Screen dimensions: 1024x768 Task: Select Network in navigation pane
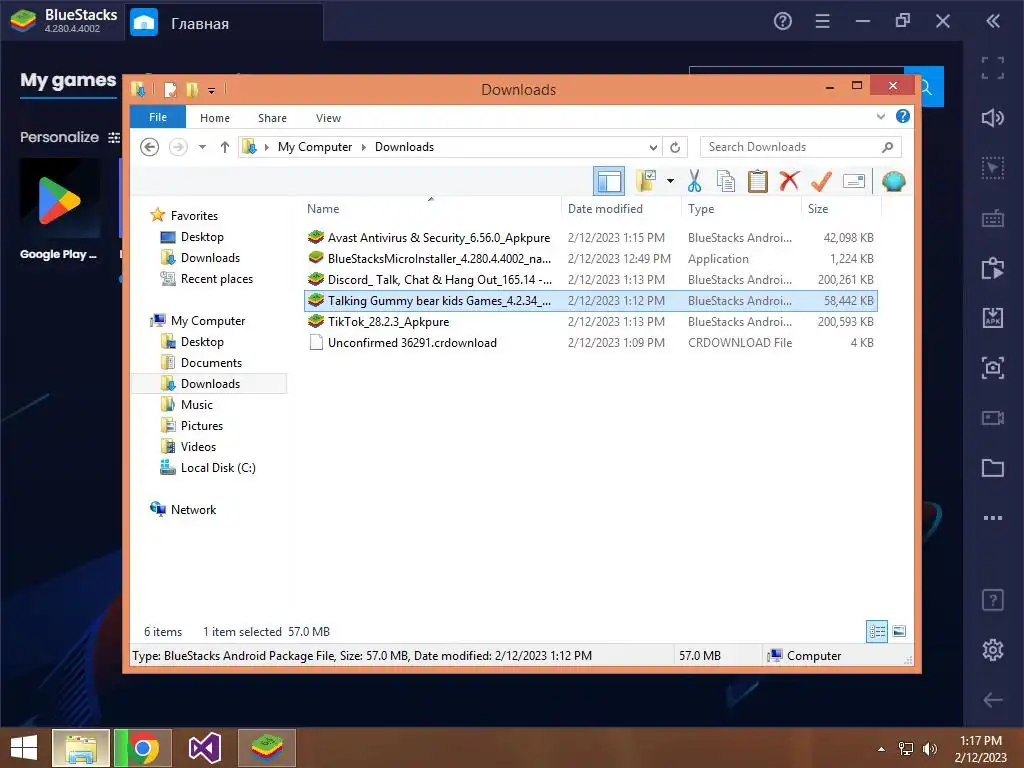[193, 509]
